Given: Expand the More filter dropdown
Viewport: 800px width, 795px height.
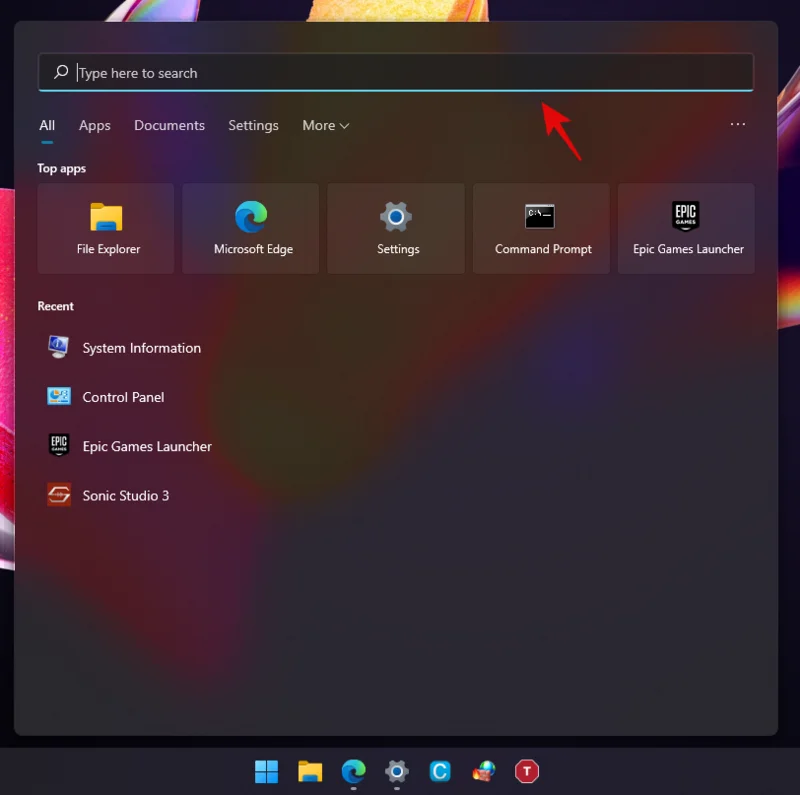Looking at the screenshot, I should [325, 125].
